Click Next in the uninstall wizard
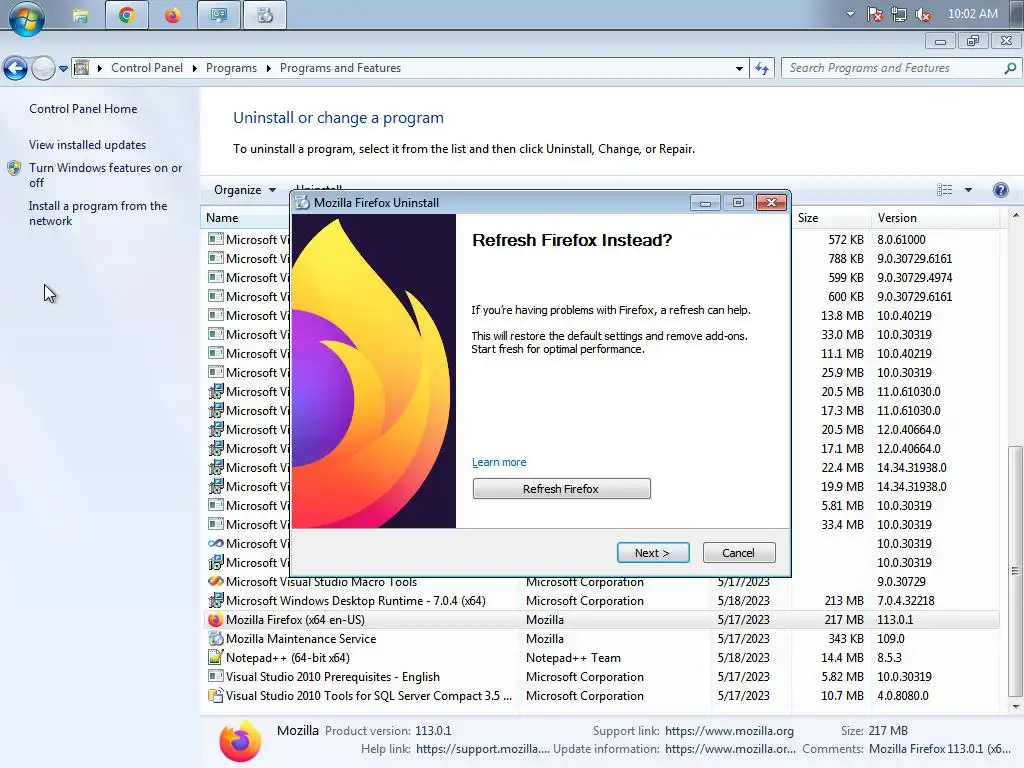 pyautogui.click(x=653, y=552)
